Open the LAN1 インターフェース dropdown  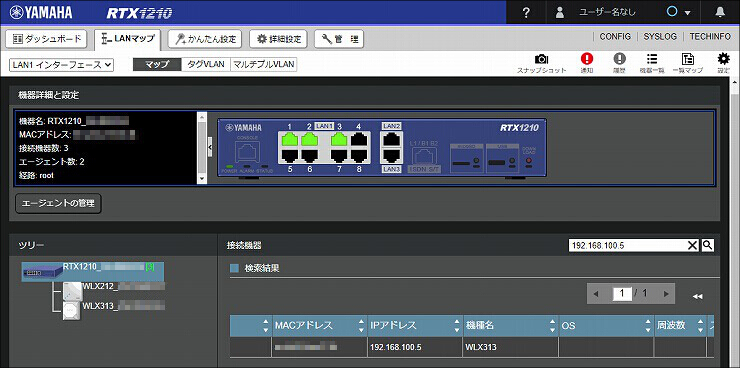coord(61,65)
